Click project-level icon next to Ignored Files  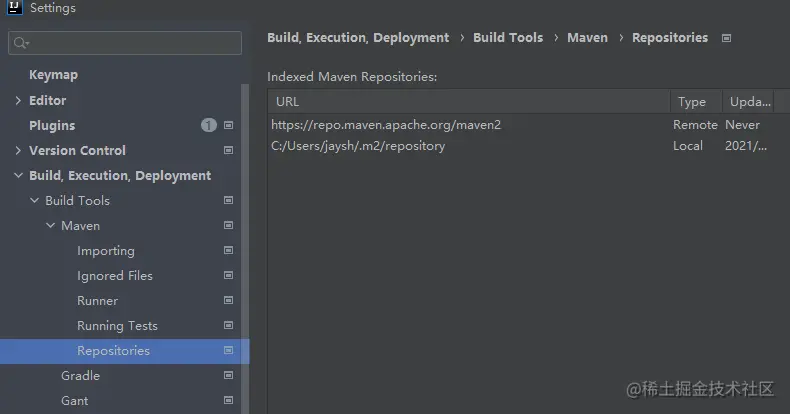(228, 275)
